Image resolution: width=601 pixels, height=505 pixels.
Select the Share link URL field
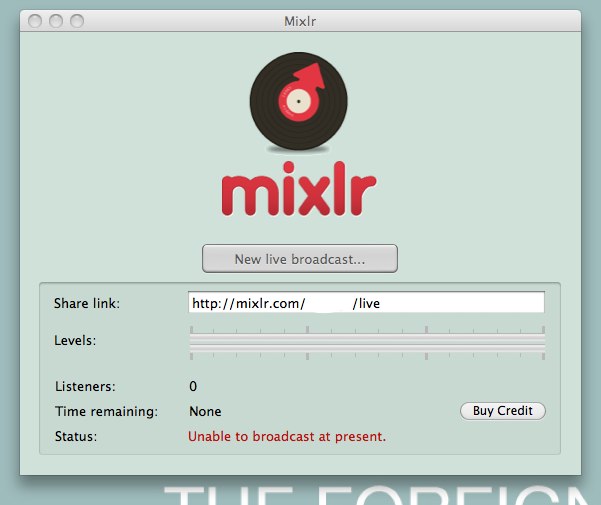click(x=366, y=303)
